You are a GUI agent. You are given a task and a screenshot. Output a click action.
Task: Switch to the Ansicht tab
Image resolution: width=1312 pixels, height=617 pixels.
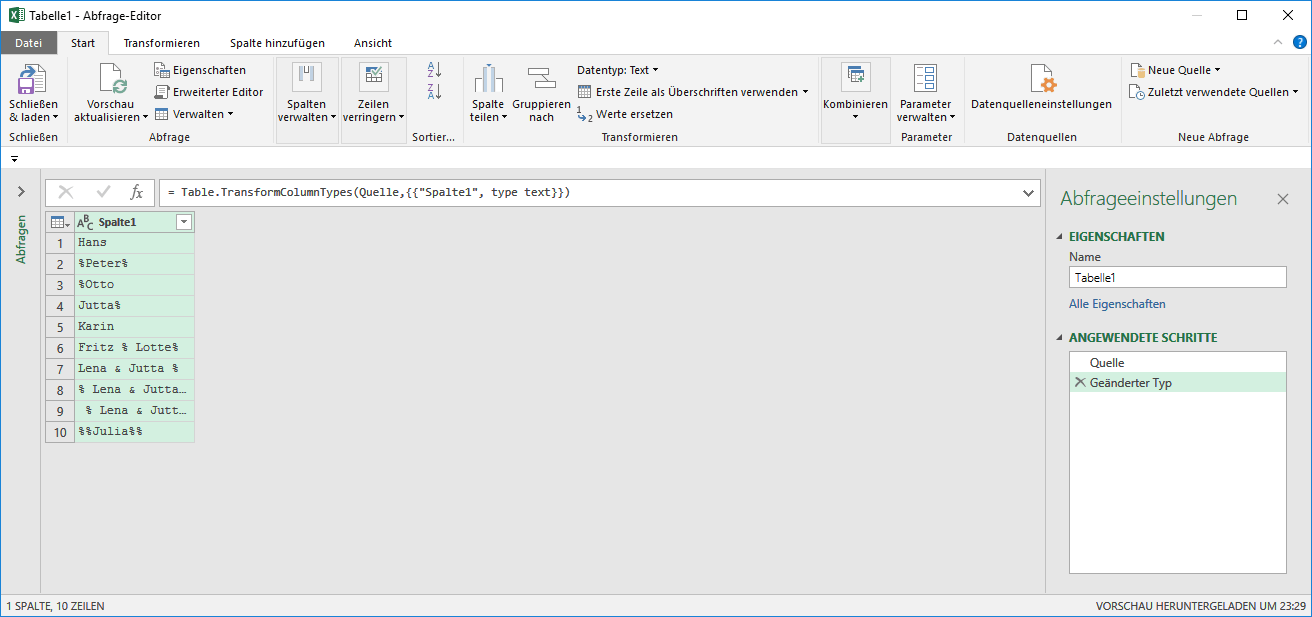373,43
